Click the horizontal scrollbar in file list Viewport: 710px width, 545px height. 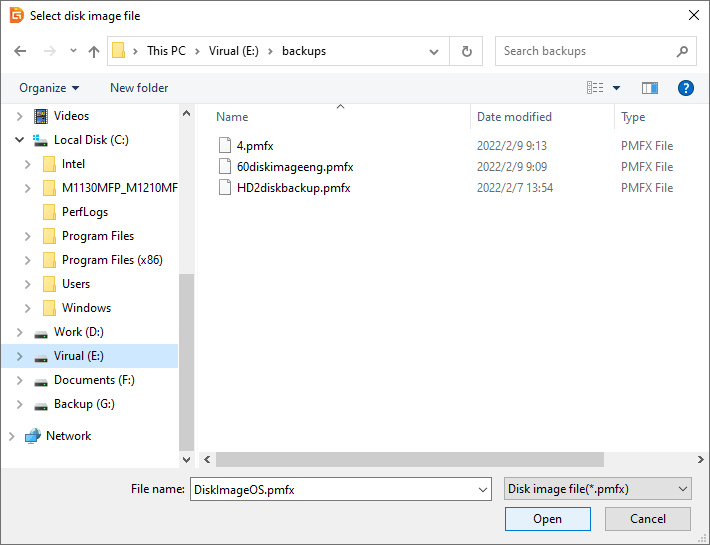click(410, 459)
